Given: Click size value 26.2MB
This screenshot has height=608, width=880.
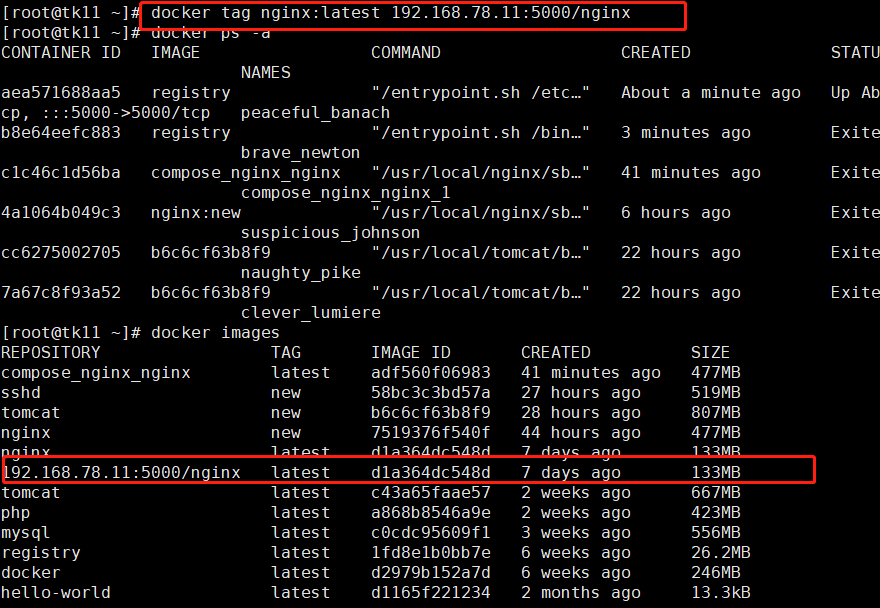Looking at the screenshot, I should (x=721, y=553).
